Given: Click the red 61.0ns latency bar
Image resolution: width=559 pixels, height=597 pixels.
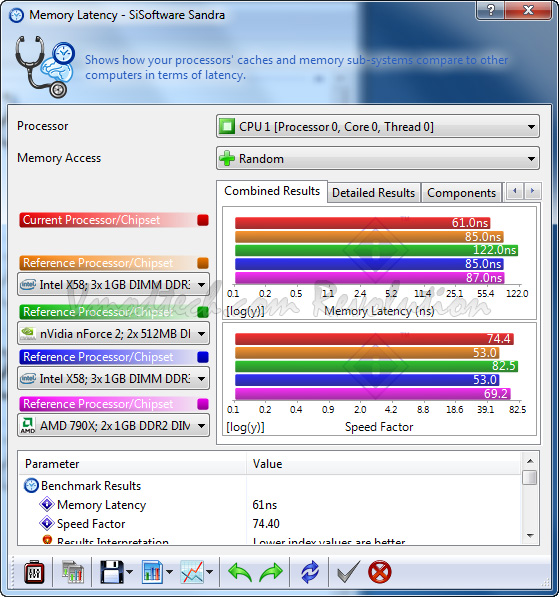Looking at the screenshot, I should tap(363, 223).
